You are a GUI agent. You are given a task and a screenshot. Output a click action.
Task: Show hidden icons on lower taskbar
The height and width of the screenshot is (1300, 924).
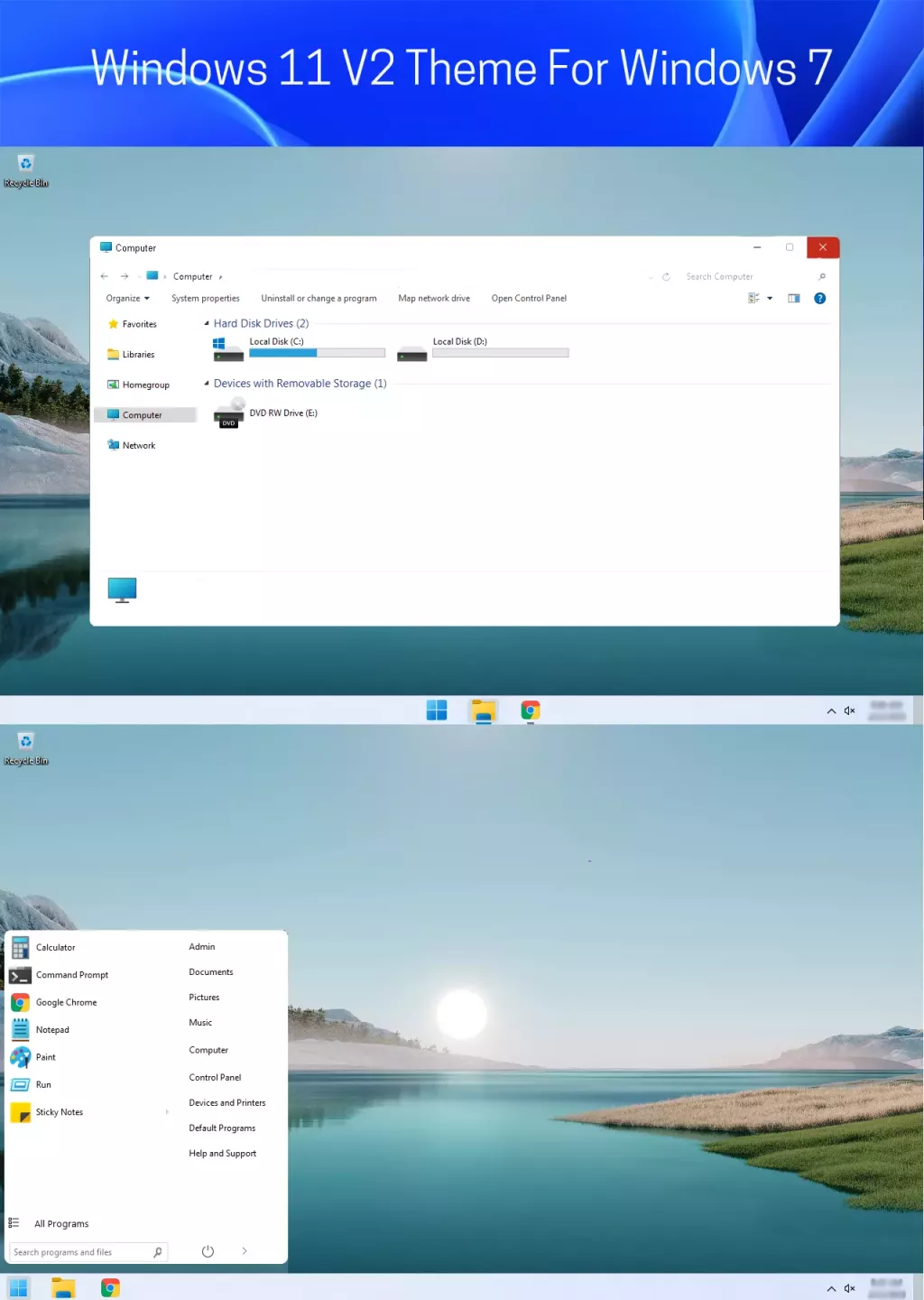831,1289
